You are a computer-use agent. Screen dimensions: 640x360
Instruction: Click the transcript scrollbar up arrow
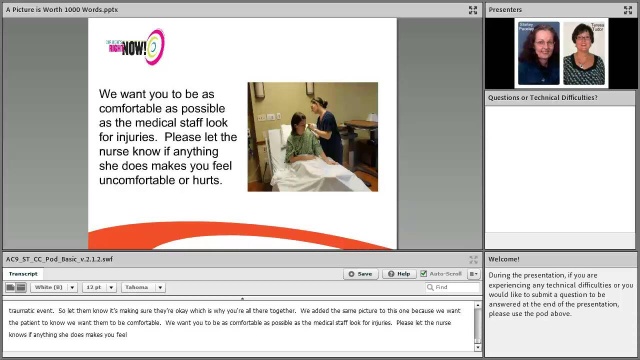coord(478,305)
